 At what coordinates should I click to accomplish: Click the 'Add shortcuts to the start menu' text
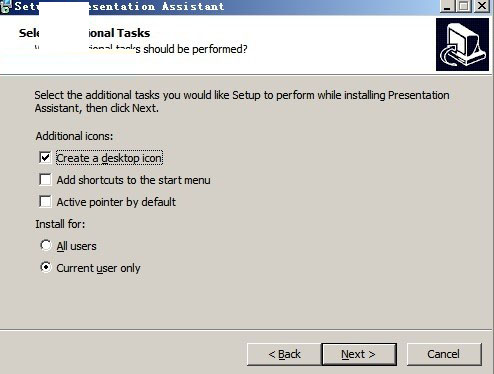coord(133,180)
